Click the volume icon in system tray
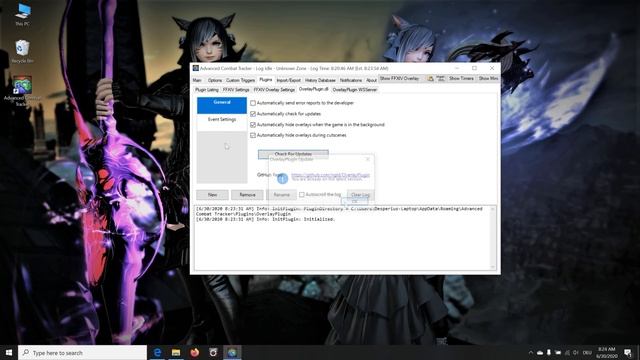 [x=576, y=353]
